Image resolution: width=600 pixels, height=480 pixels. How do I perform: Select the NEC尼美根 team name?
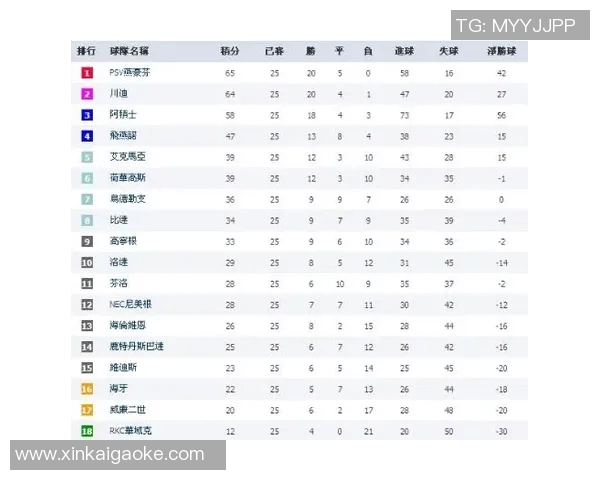(130, 304)
